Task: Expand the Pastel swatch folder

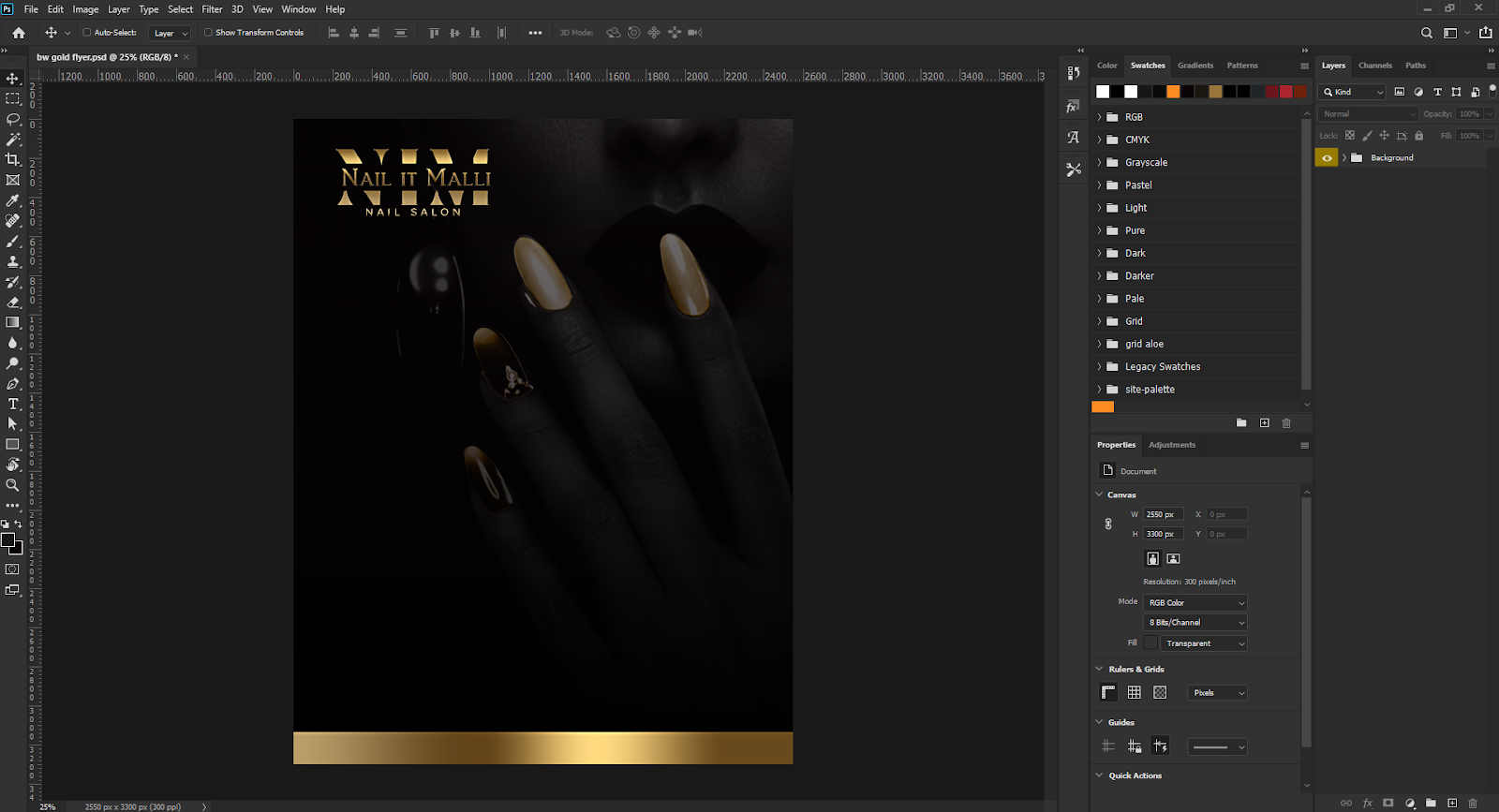Action: pos(1100,185)
